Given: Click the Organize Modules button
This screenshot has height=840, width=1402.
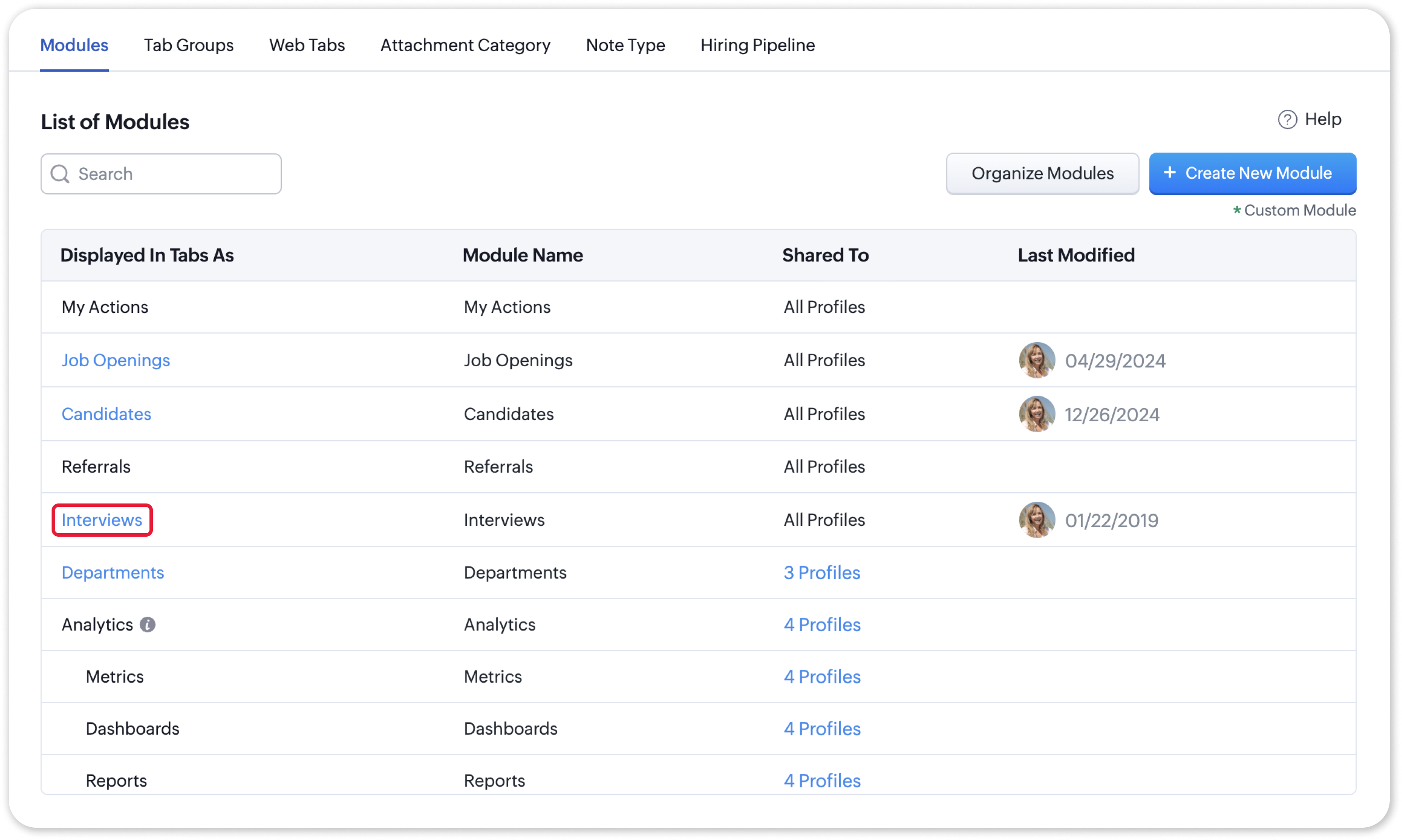Looking at the screenshot, I should (1042, 173).
